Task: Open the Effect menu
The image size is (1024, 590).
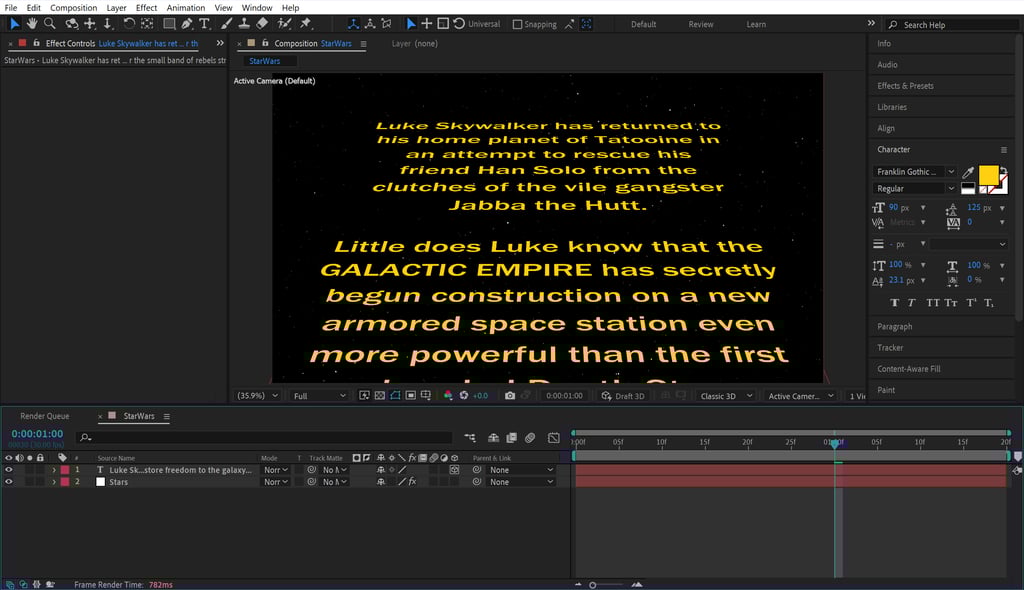Action: (x=146, y=8)
